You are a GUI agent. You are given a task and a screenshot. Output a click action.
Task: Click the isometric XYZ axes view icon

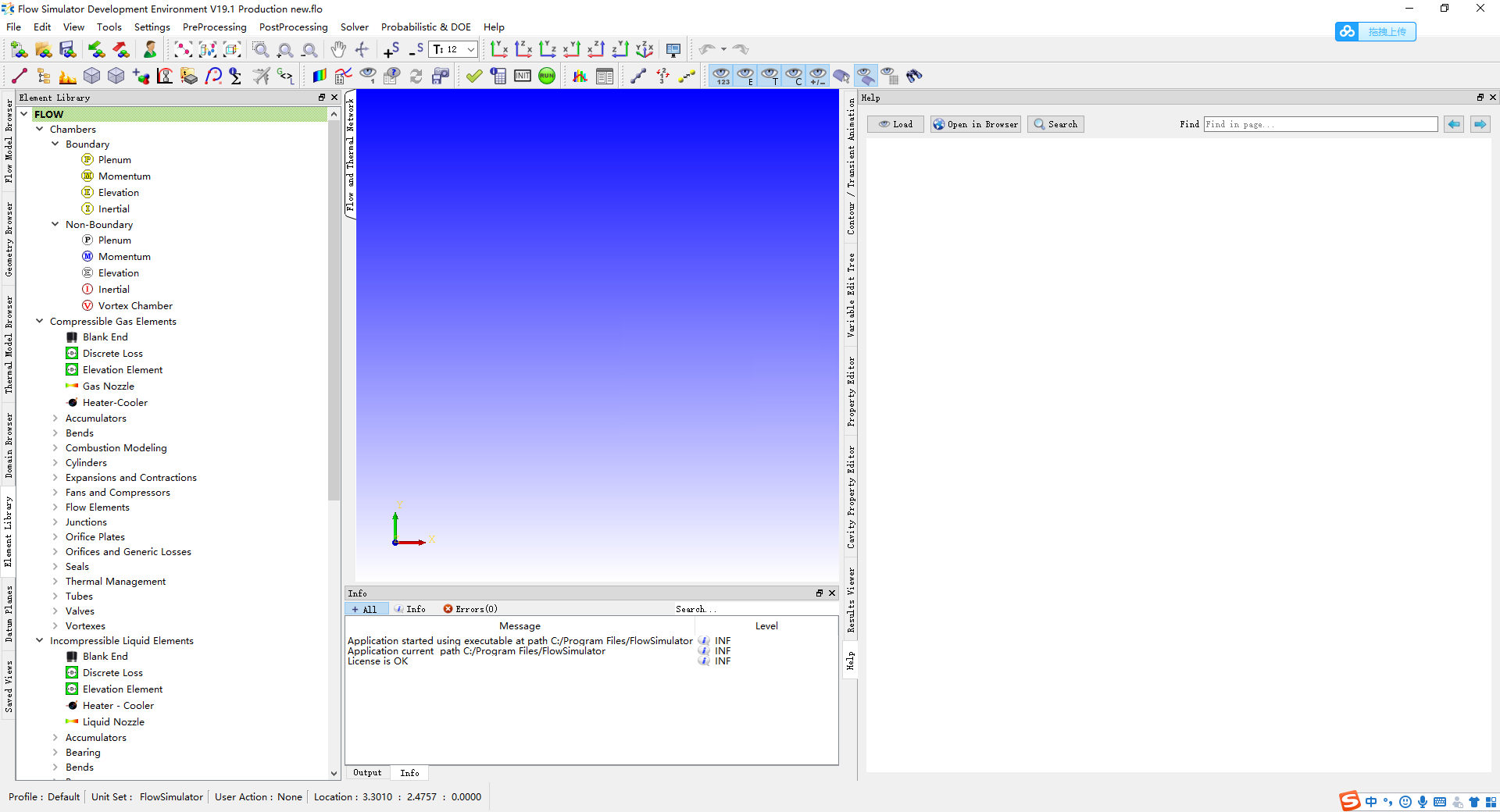point(645,50)
